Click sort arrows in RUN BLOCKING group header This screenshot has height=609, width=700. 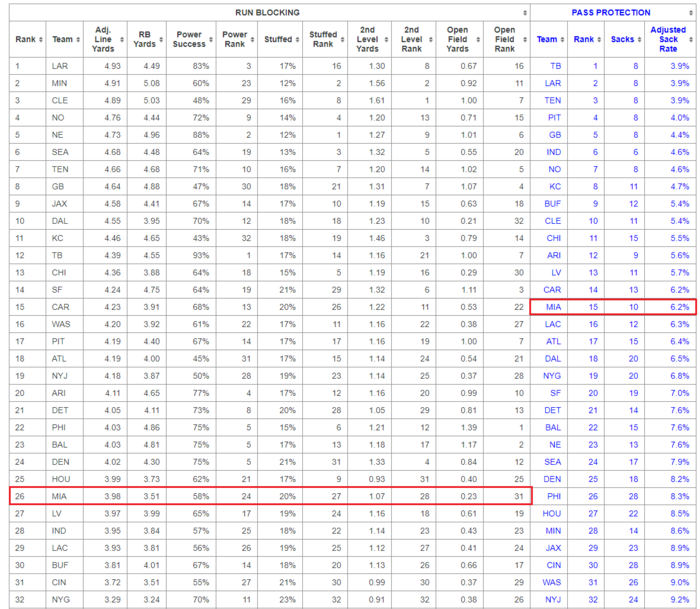pyautogui.click(x=525, y=13)
